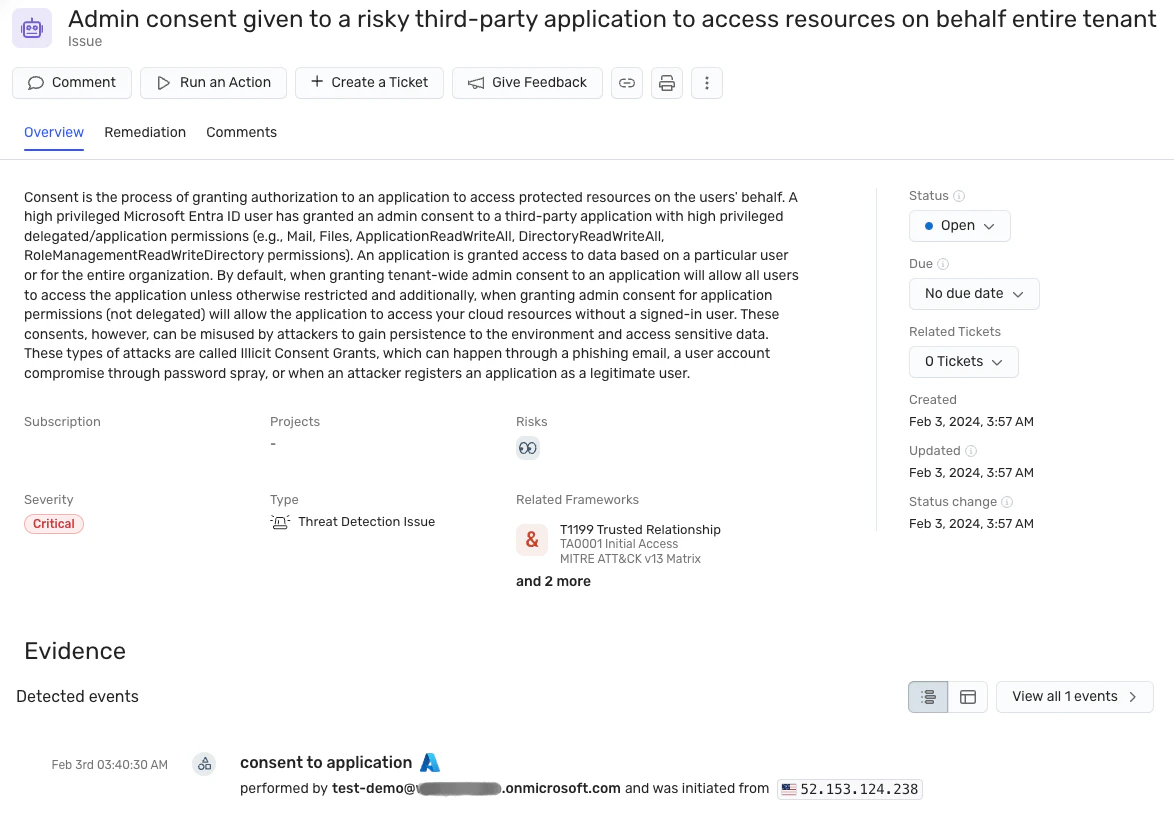Open the Status dropdown showing Open
The width and height of the screenshot is (1174, 822).
click(959, 226)
